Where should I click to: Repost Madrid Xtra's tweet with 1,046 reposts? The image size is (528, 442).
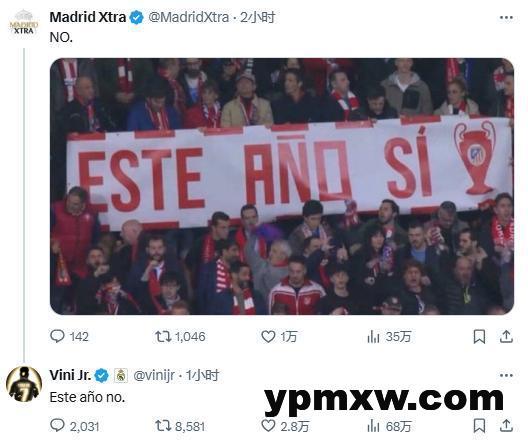click(x=180, y=336)
